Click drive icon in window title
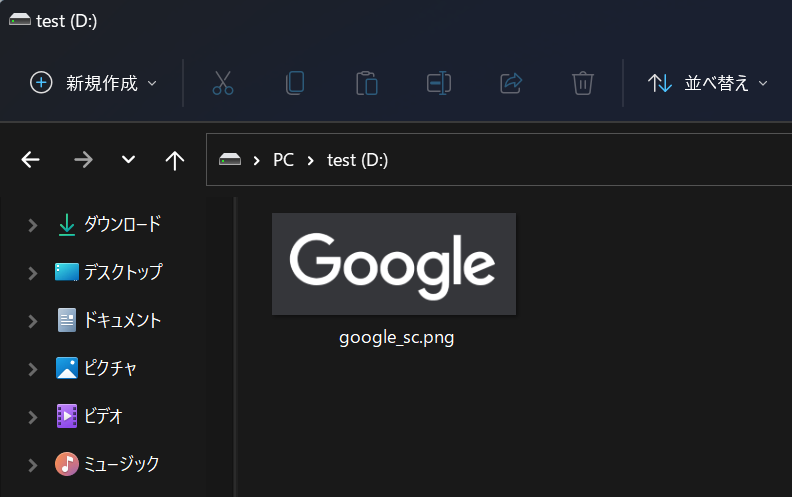 tap(20, 20)
